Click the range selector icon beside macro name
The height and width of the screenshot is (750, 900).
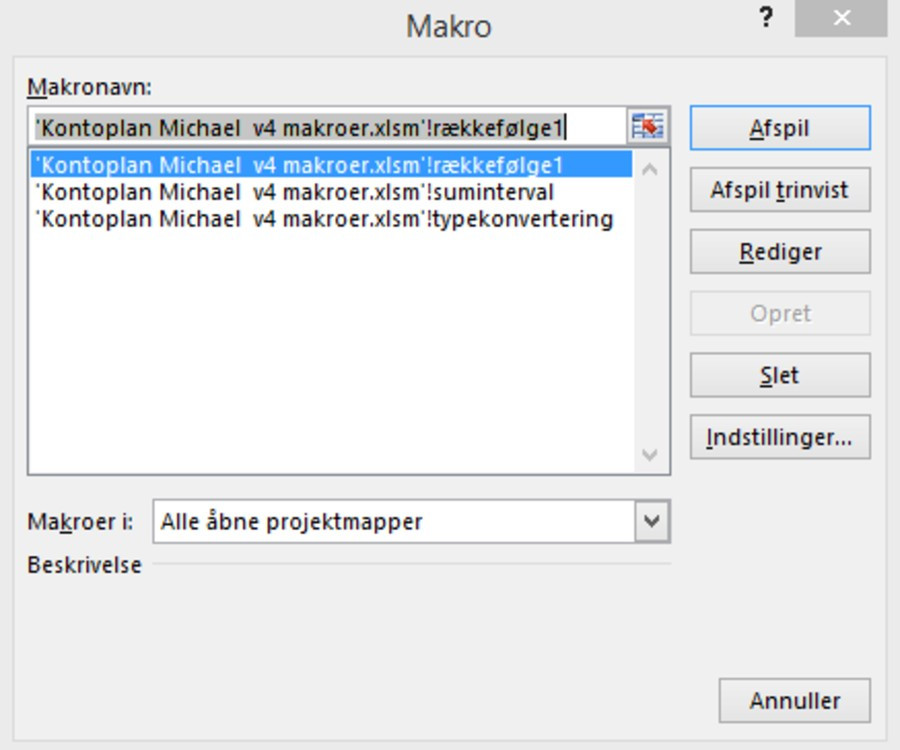(648, 127)
